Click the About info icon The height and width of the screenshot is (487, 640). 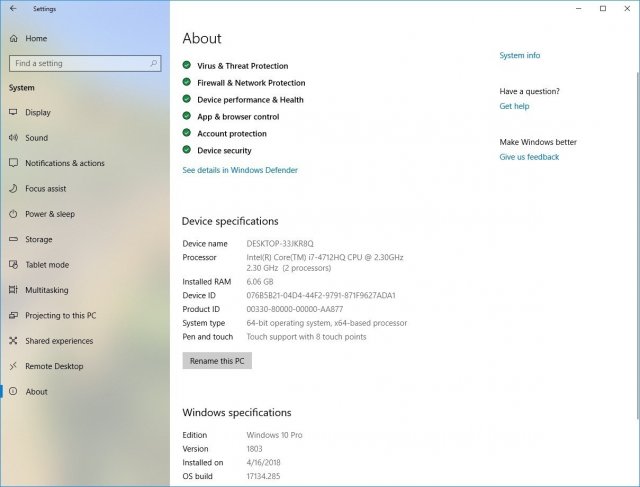(x=13, y=391)
